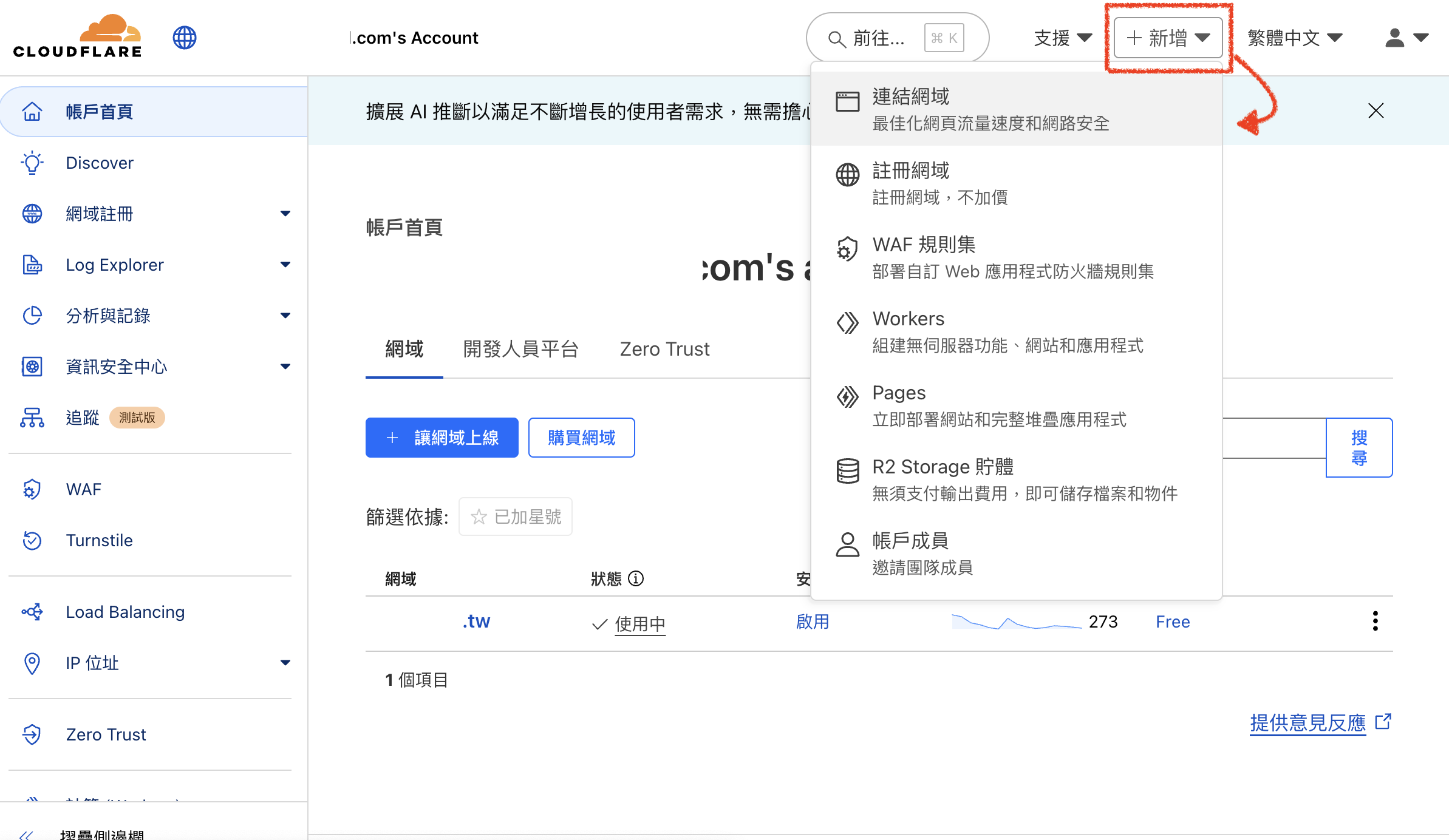Screen dimensions: 1449x840
Task: Click the 狀態 info icon
Action: tap(636, 578)
